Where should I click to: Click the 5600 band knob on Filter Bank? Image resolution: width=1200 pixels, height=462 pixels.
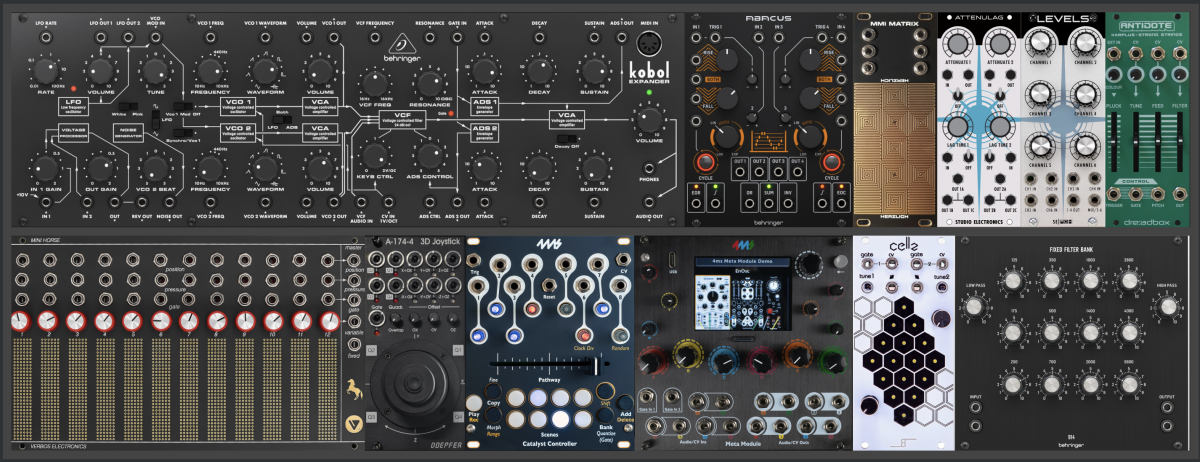1129,384
